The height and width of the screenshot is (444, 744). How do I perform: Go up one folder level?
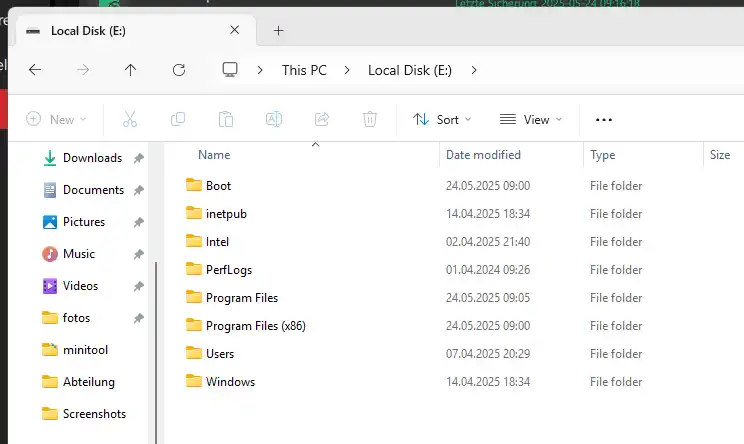tap(130, 70)
